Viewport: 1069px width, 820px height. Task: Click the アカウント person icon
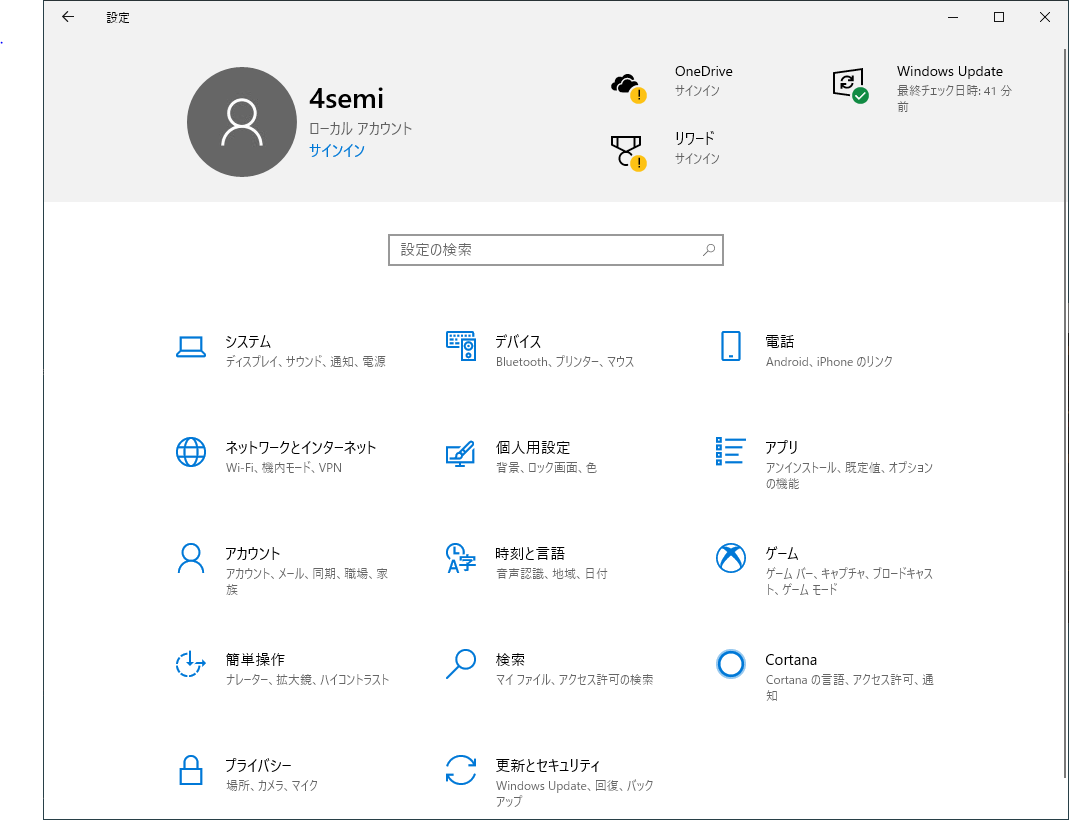tap(190, 558)
